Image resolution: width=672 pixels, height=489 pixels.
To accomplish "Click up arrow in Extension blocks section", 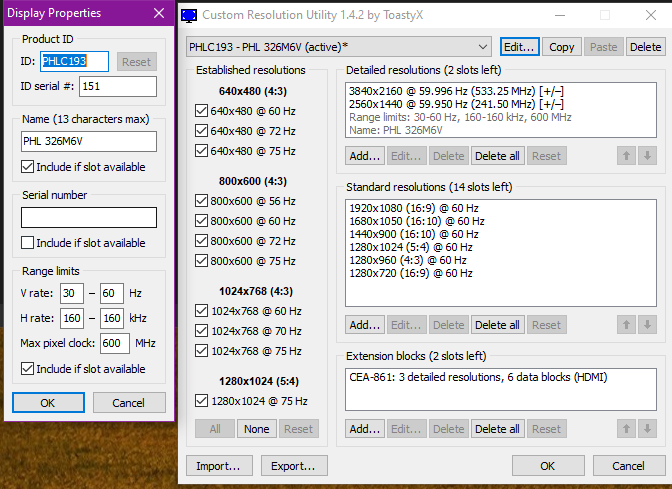I will point(626,429).
